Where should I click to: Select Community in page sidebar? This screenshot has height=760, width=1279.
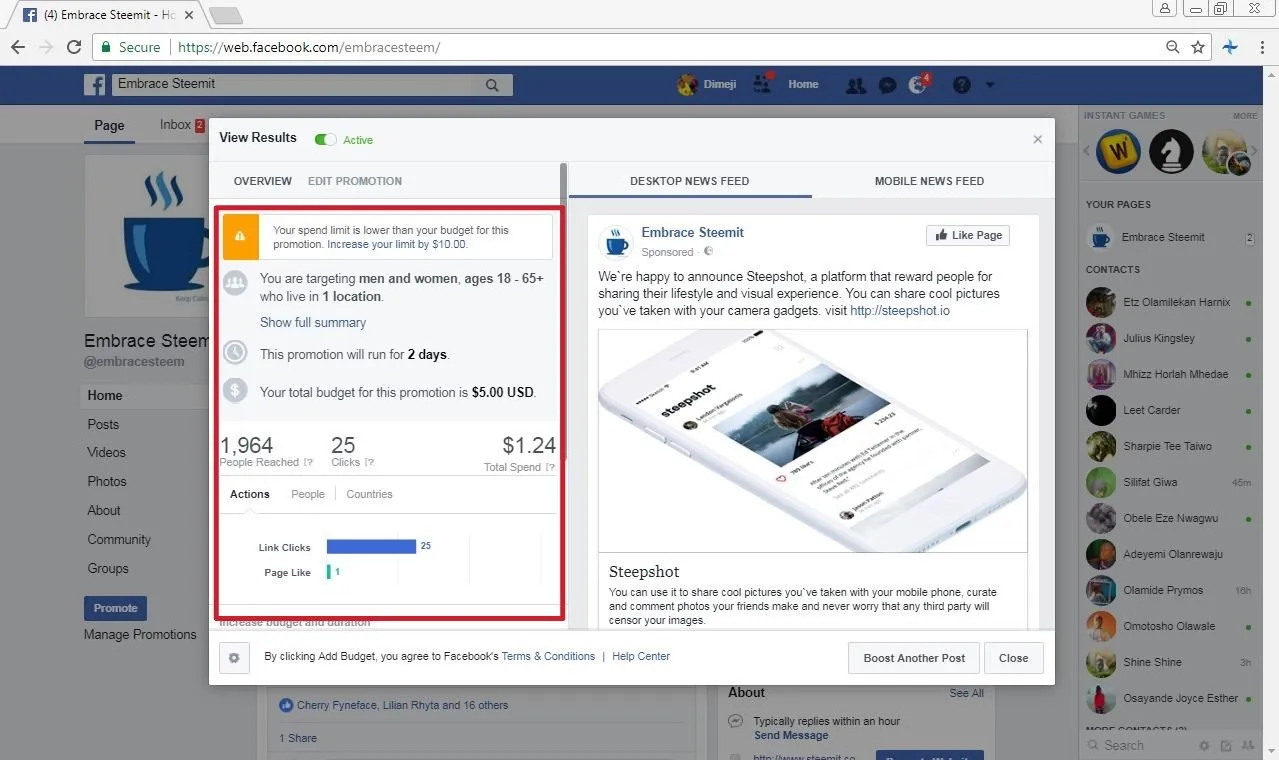(119, 539)
